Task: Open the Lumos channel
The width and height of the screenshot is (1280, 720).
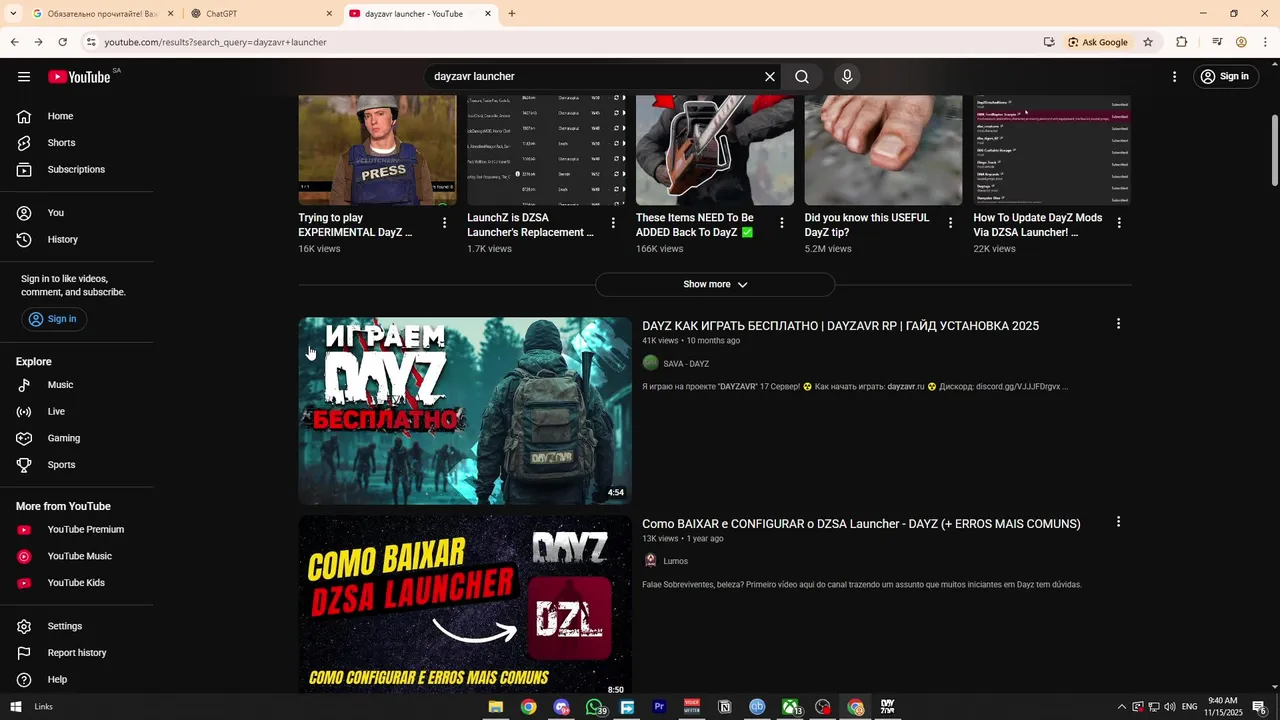Action: pos(675,562)
